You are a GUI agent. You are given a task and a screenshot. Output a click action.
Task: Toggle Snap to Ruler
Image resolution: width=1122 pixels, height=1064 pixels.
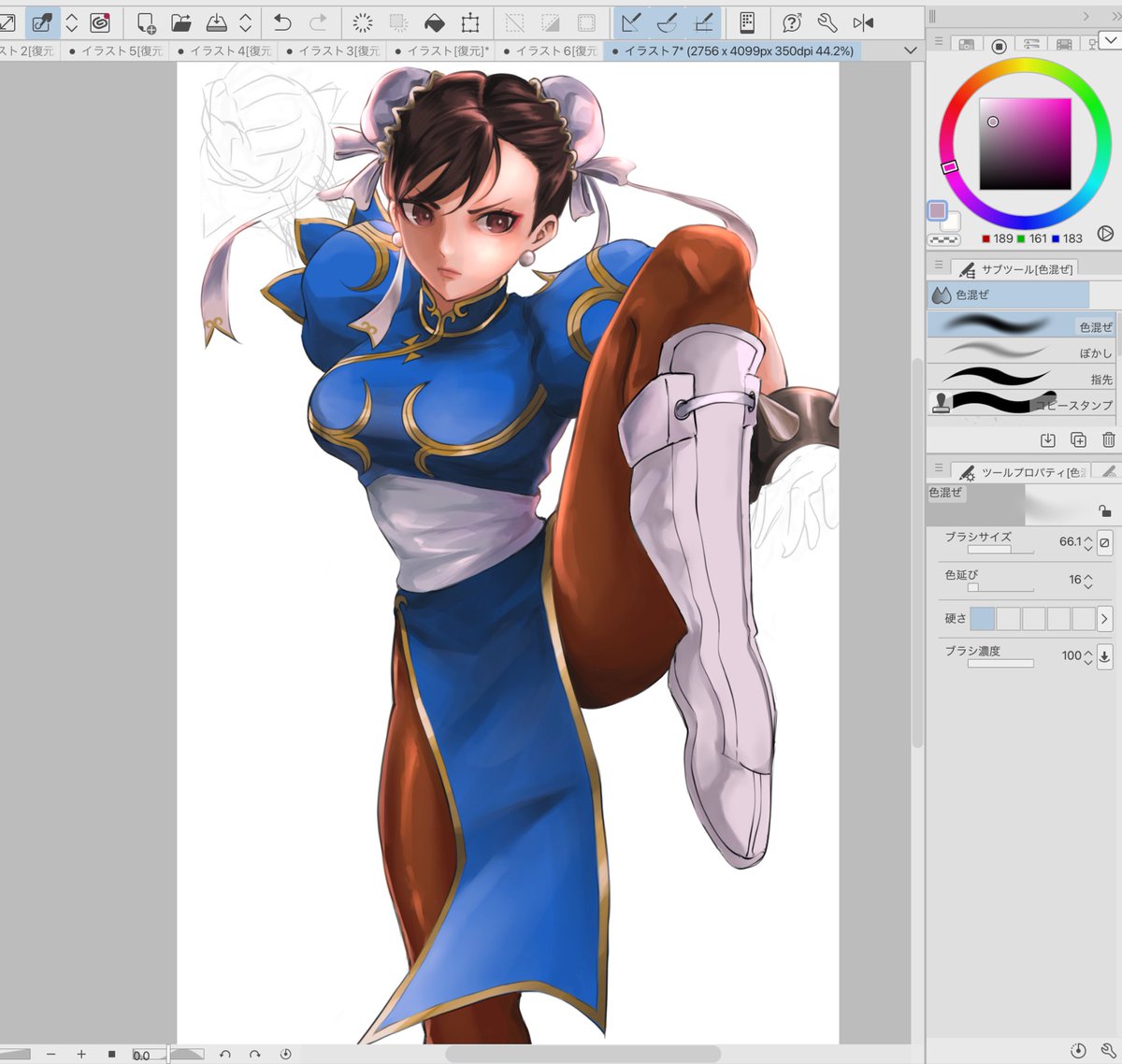coord(632,22)
